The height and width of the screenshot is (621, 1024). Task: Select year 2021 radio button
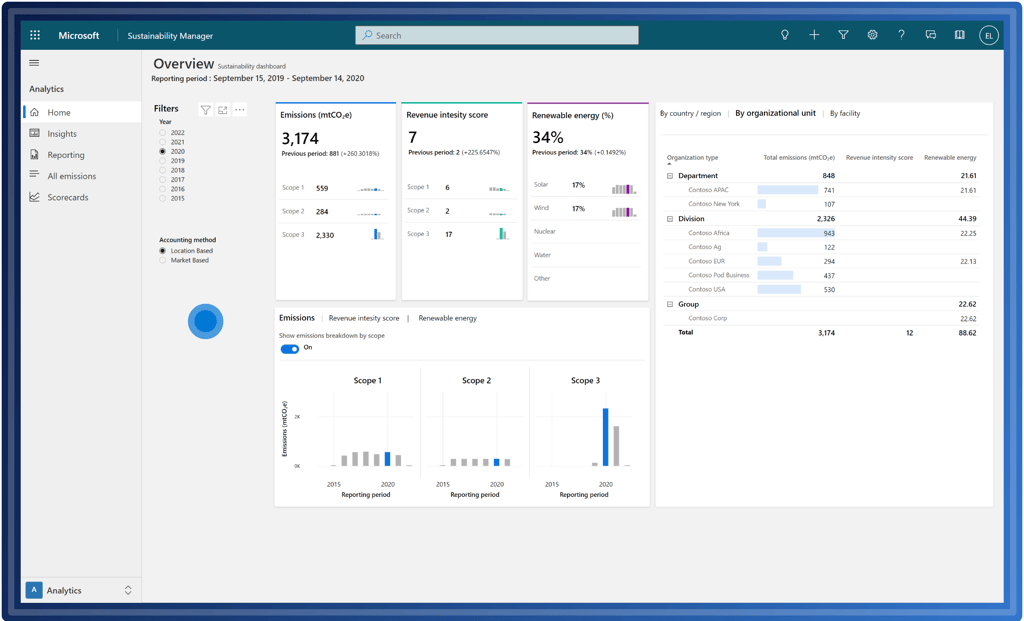coord(163,142)
